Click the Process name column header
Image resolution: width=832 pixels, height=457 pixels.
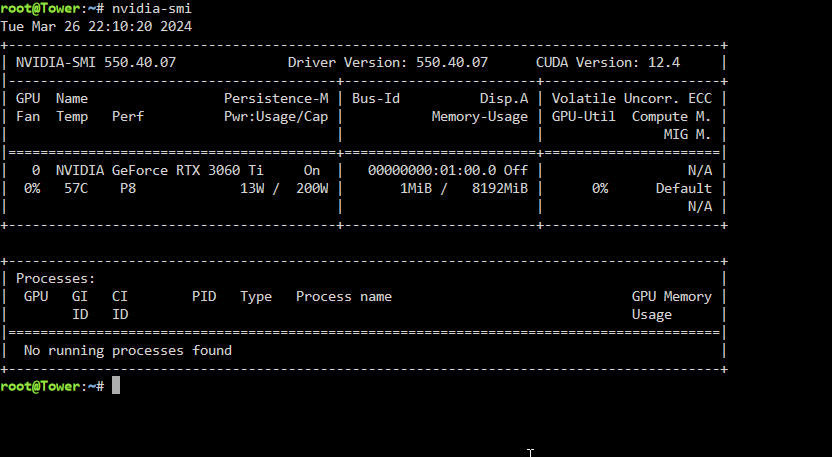pyautogui.click(x=344, y=296)
